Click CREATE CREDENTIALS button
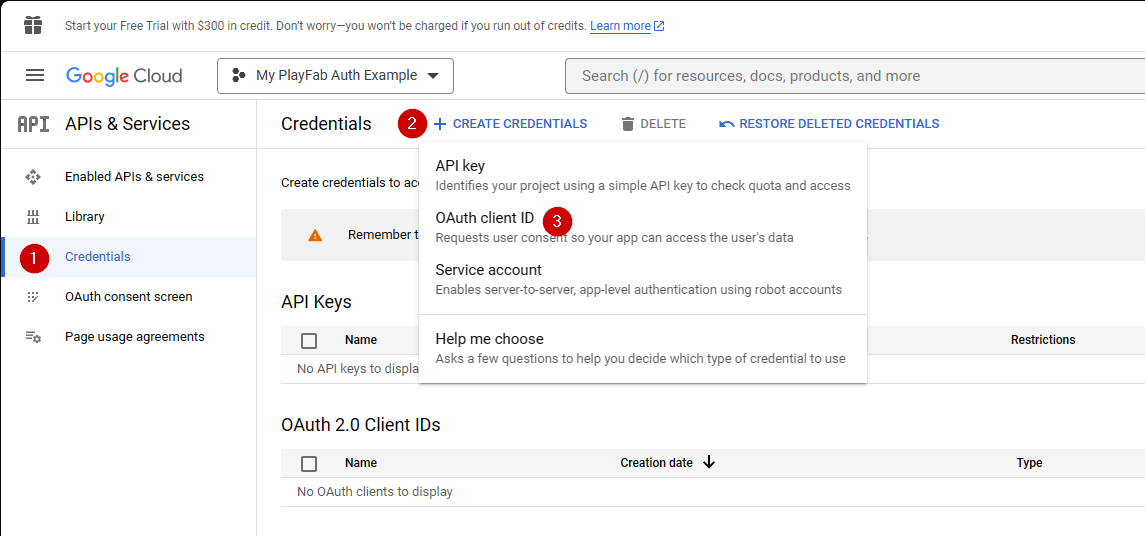Screen dimensions: 1145x536 [510, 124]
